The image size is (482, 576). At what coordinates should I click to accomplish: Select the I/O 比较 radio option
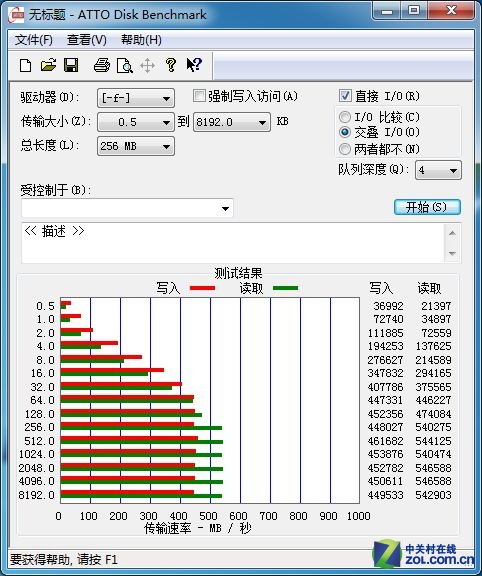point(345,117)
